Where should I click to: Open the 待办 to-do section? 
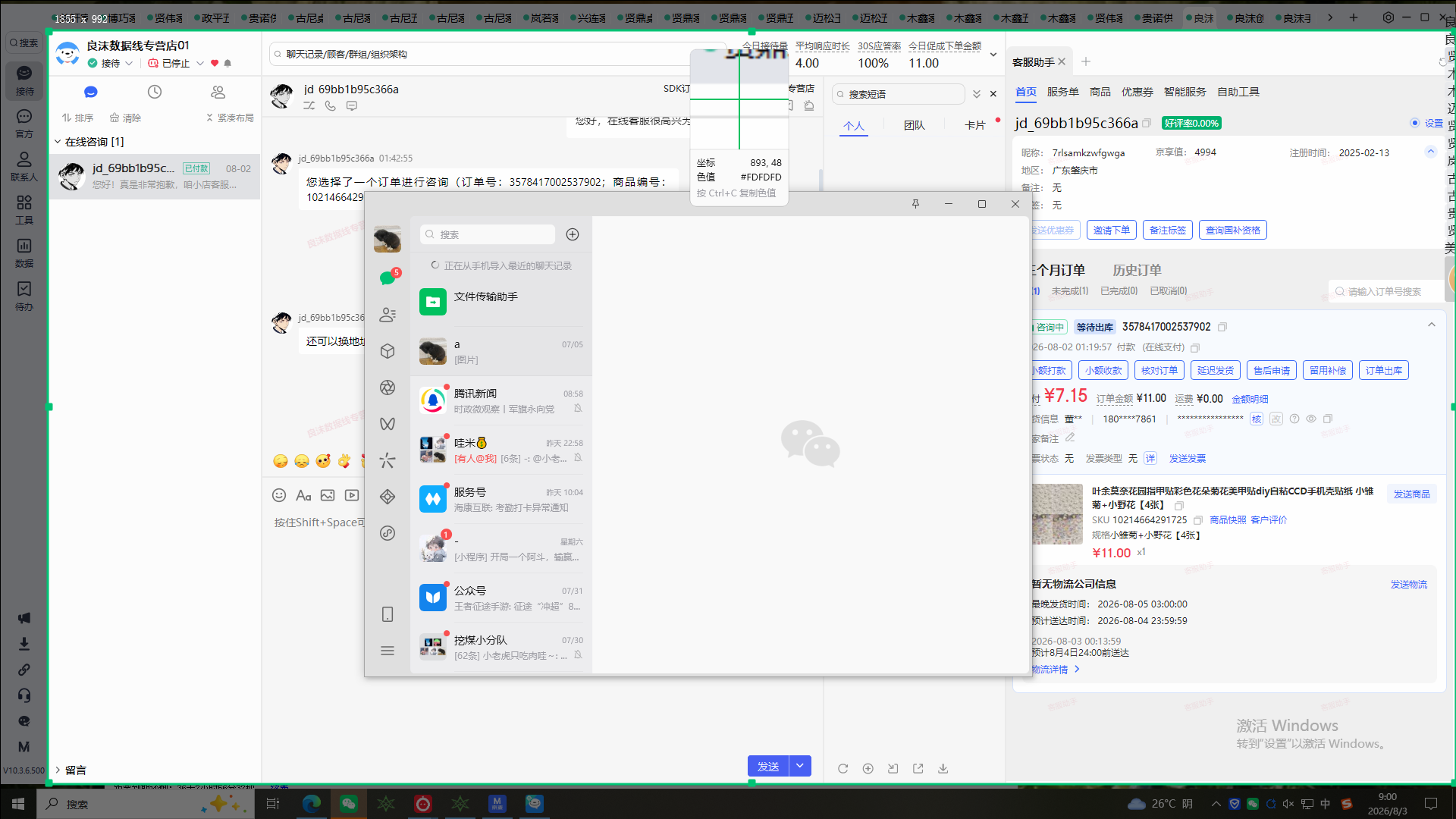pos(24,296)
